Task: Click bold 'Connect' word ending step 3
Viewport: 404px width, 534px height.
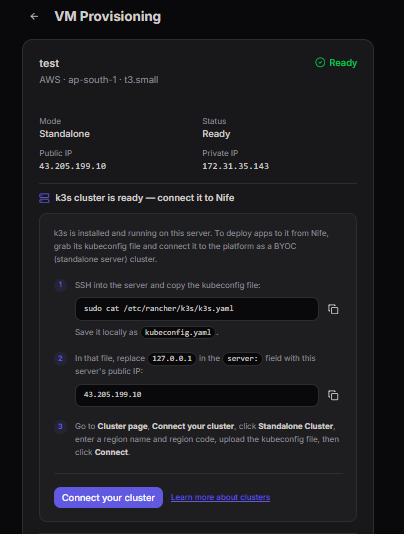Action: (x=111, y=452)
